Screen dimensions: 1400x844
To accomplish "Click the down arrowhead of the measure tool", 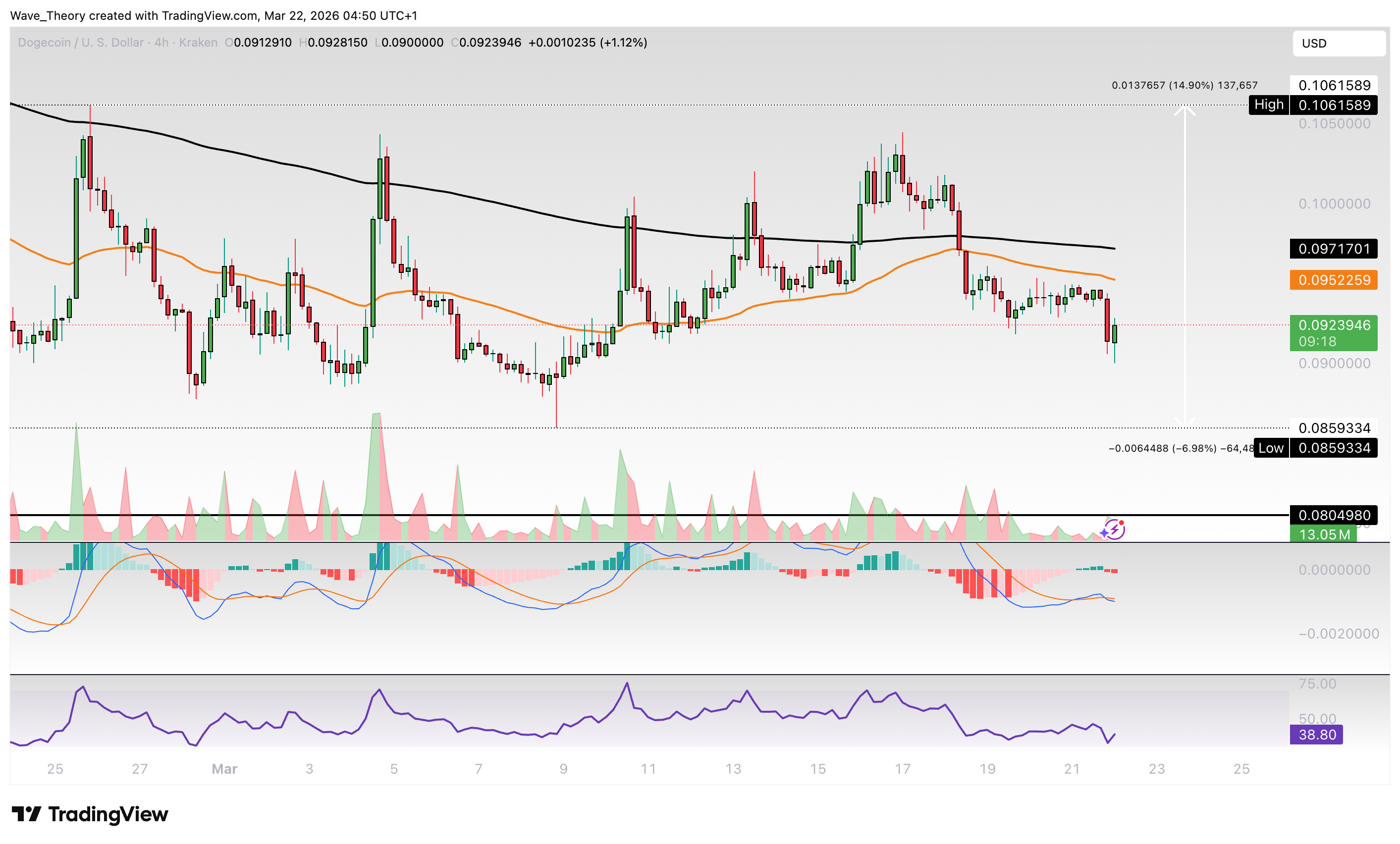I will pyautogui.click(x=1185, y=423).
